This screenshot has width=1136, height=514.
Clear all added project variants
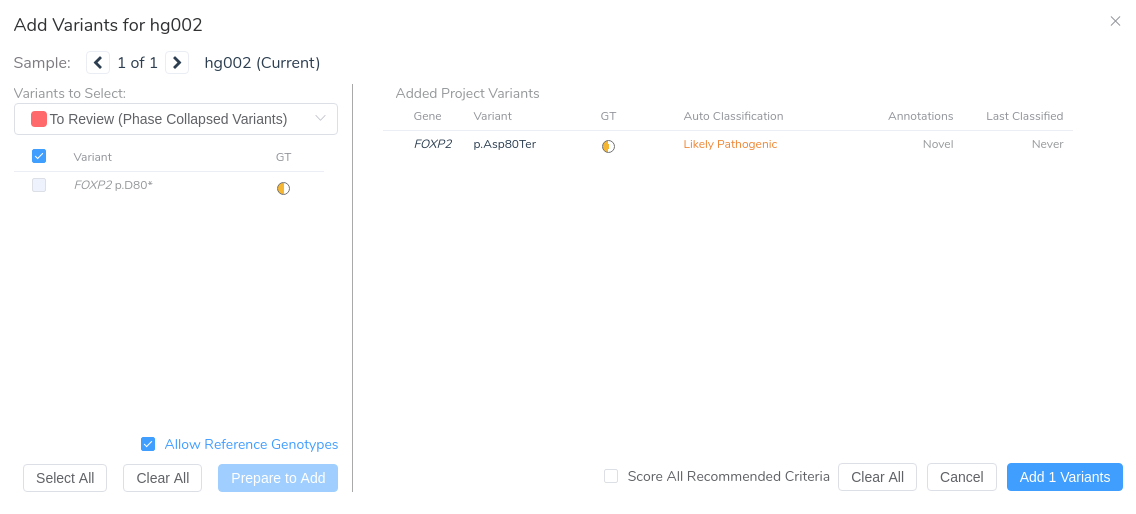click(877, 477)
